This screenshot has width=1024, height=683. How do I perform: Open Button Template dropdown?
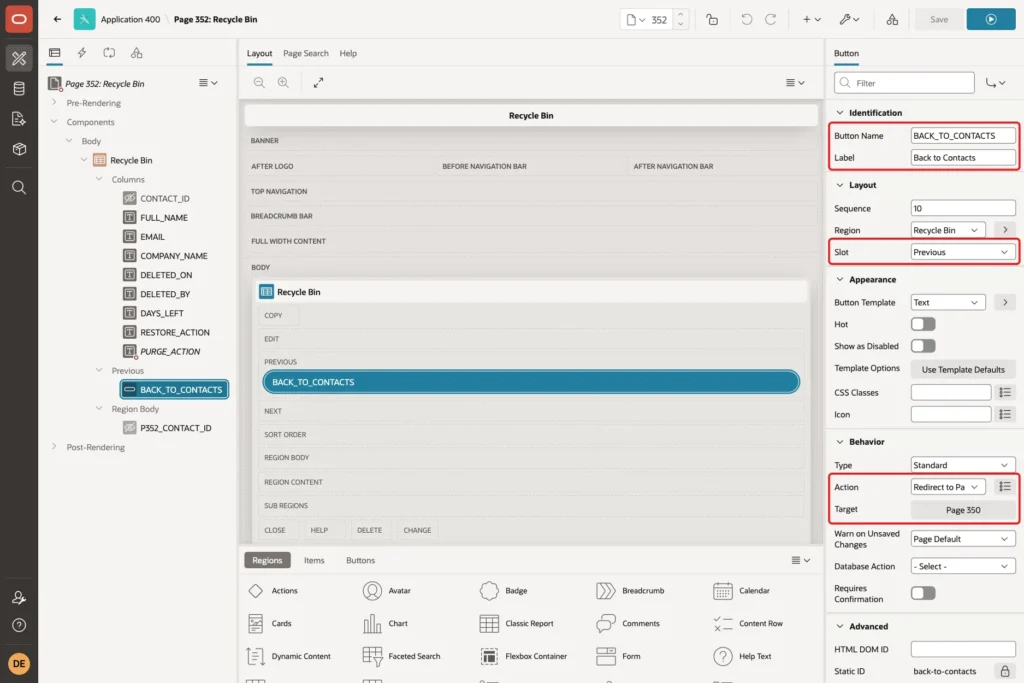(948, 302)
